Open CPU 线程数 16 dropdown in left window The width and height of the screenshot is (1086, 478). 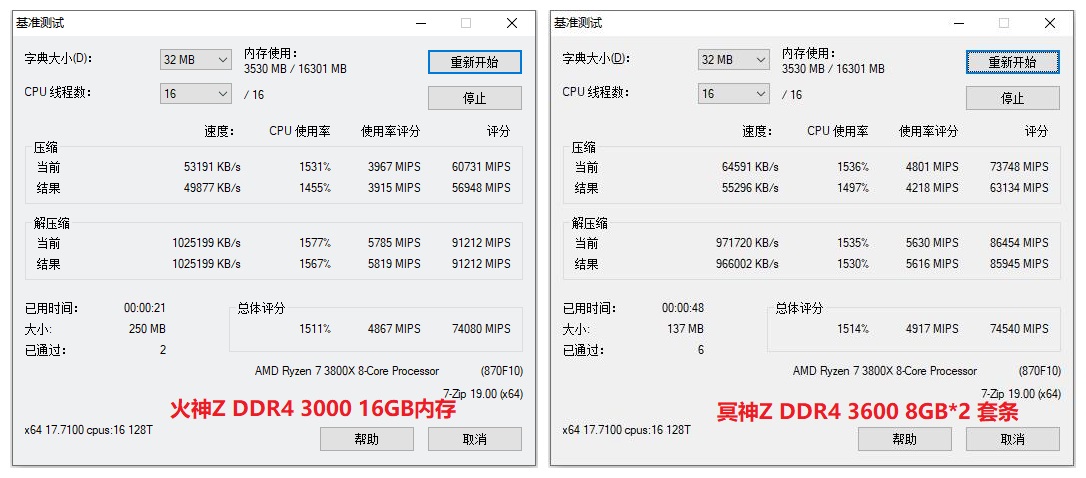pos(196,94)
